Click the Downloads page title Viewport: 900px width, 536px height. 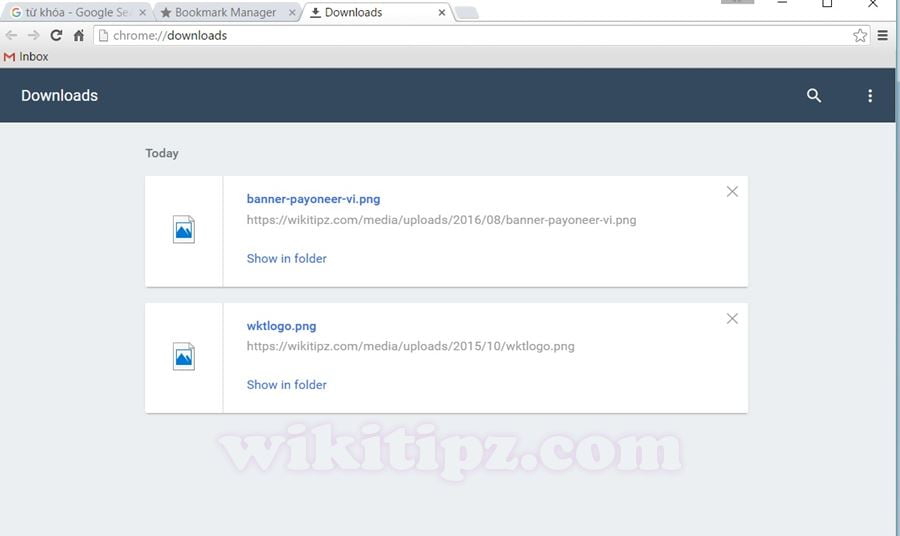60,95
